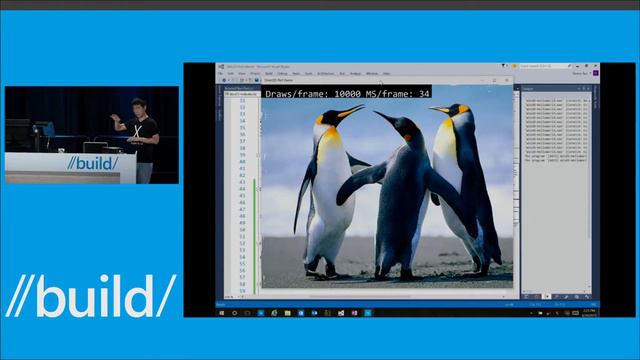Open the signed-in user account dropdown
The width and height of the screenshot is (640, 360).
point(581,73)
